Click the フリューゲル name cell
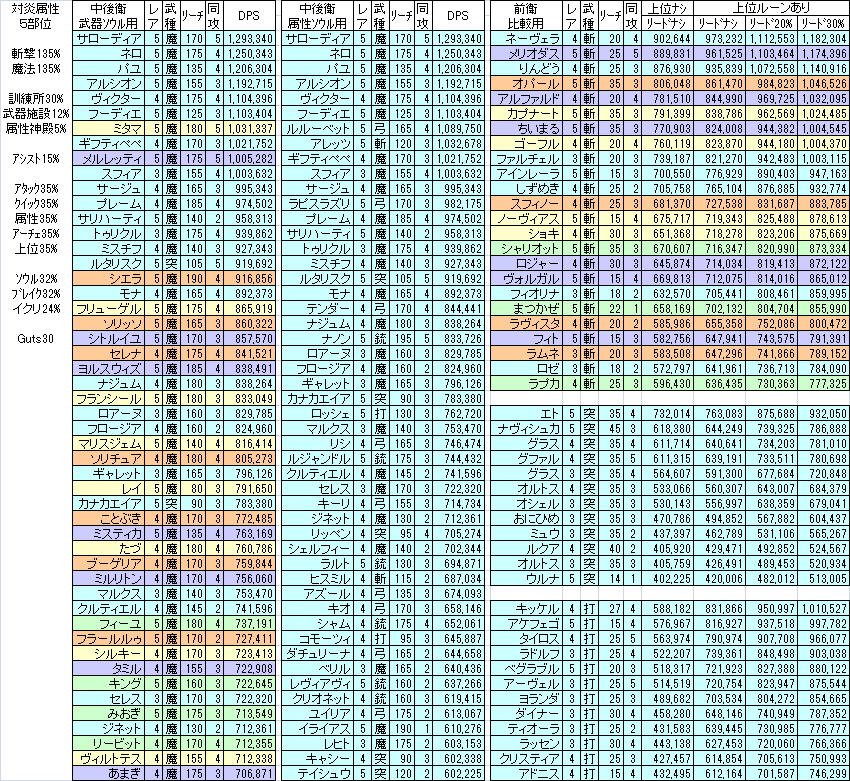 pos(108,309)
